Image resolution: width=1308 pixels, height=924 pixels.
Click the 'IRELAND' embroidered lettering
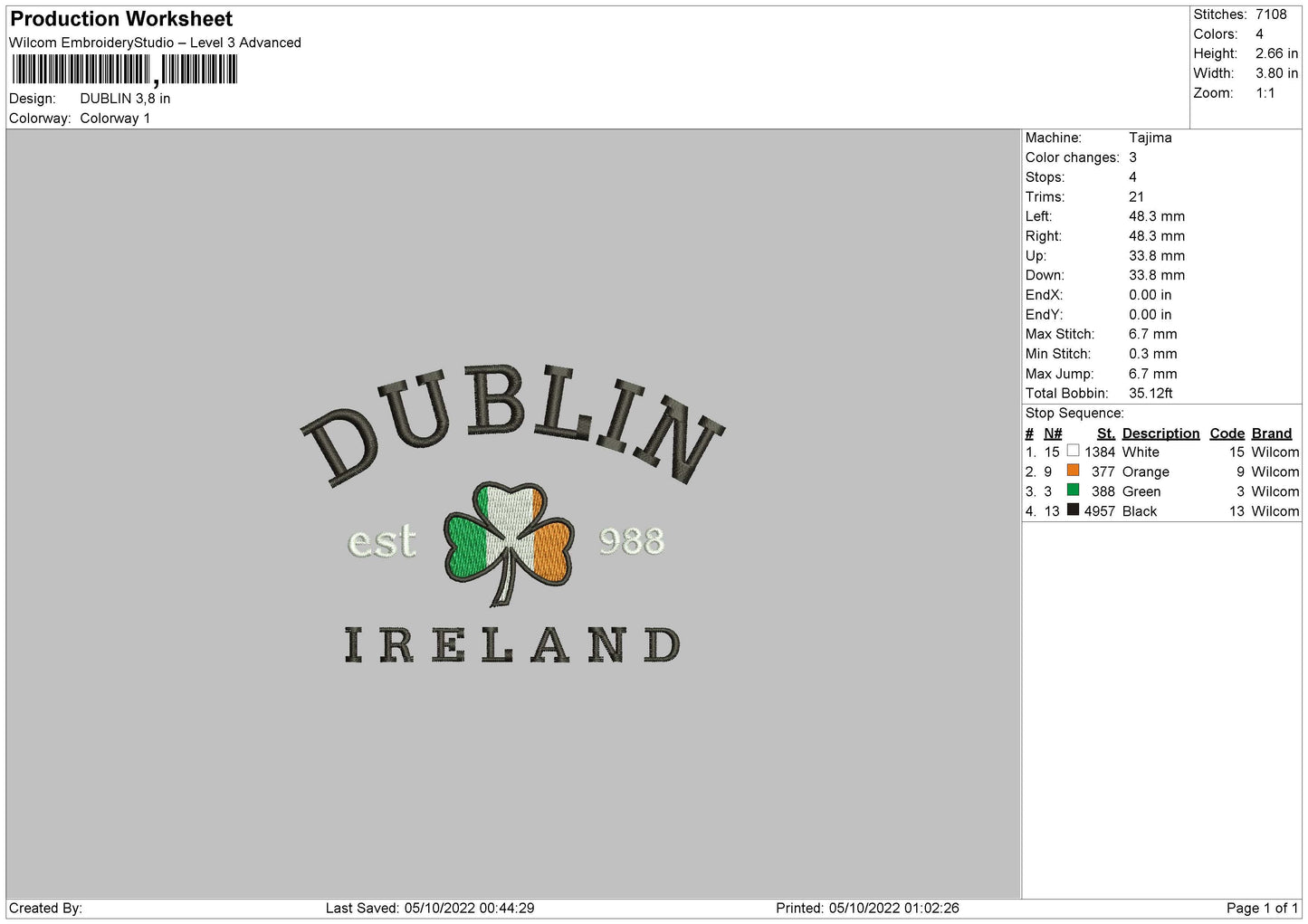pos(511,645)
